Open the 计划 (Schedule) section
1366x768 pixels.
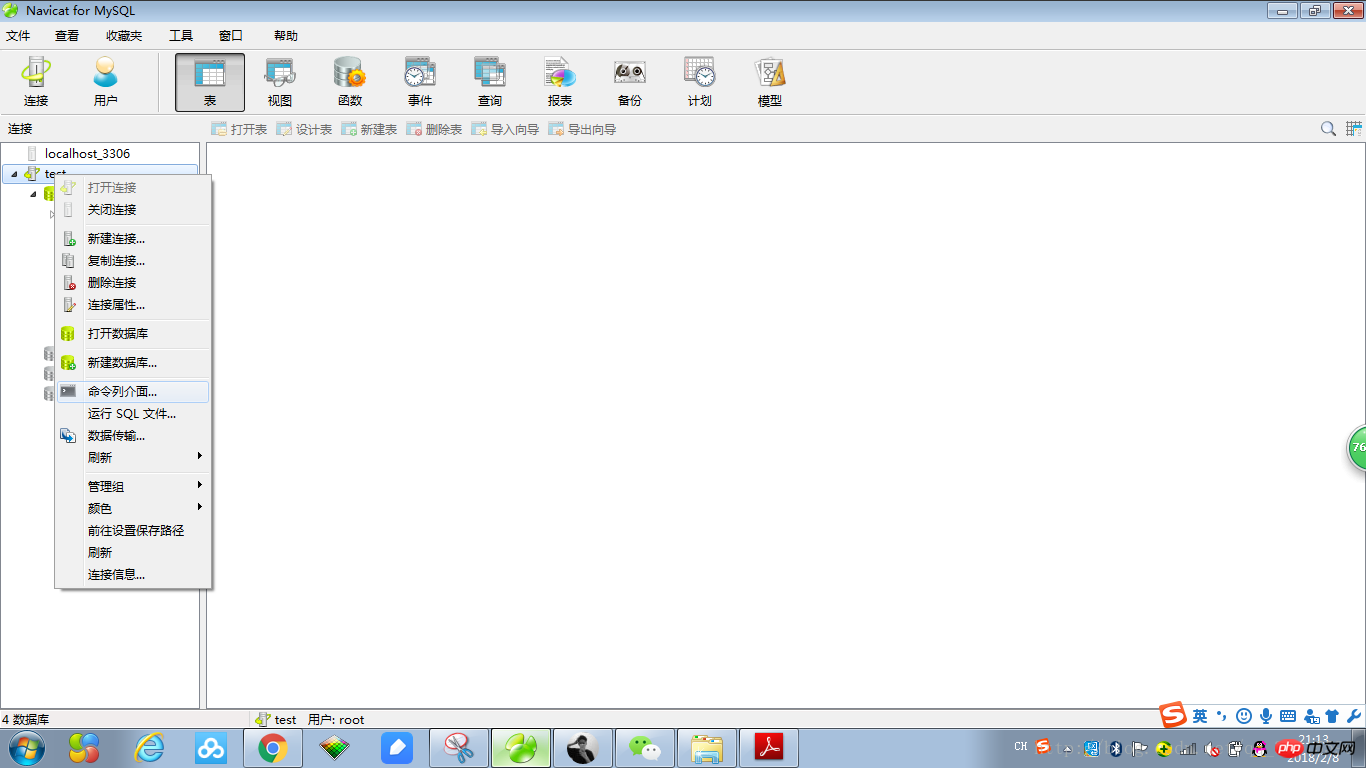(x=700, y=82)
